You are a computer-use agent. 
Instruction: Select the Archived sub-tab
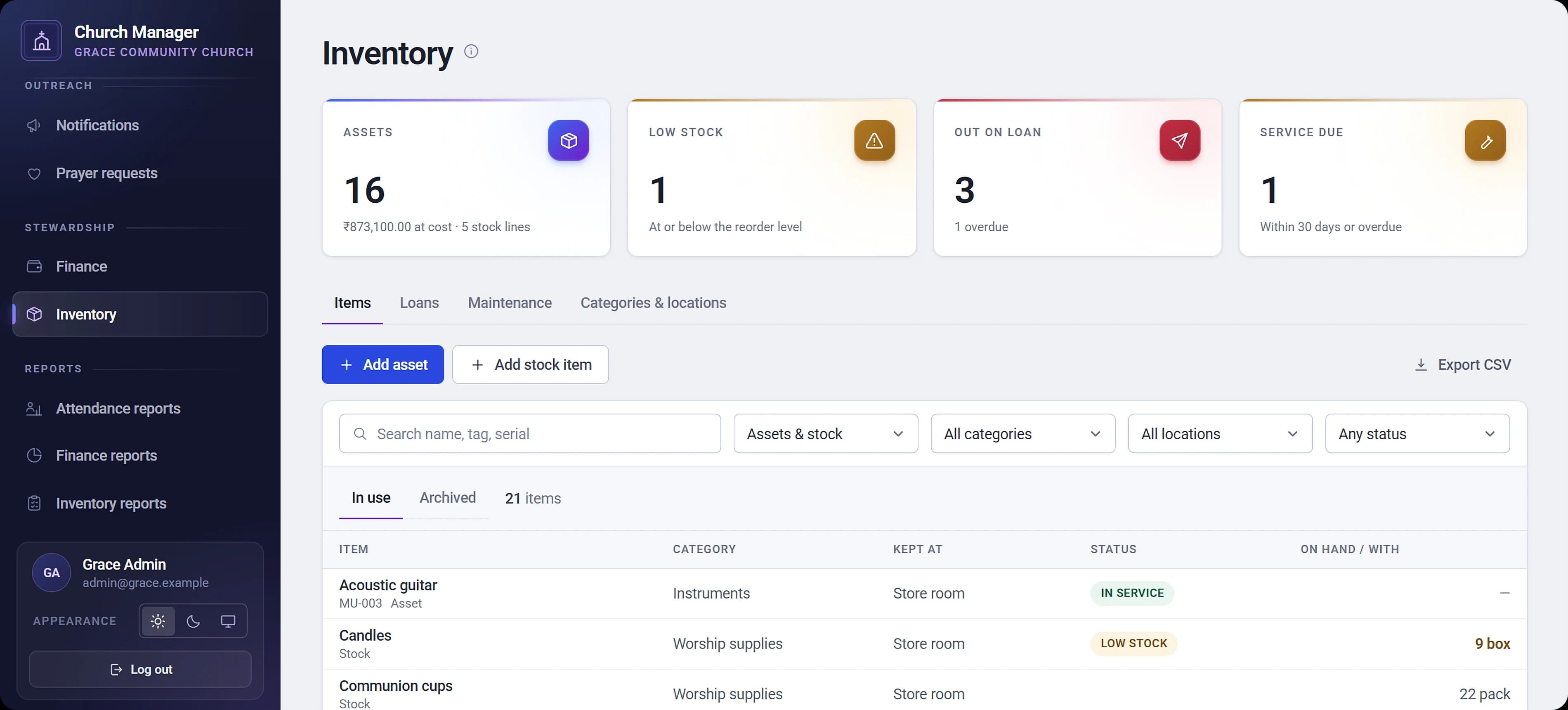[447, 498]
